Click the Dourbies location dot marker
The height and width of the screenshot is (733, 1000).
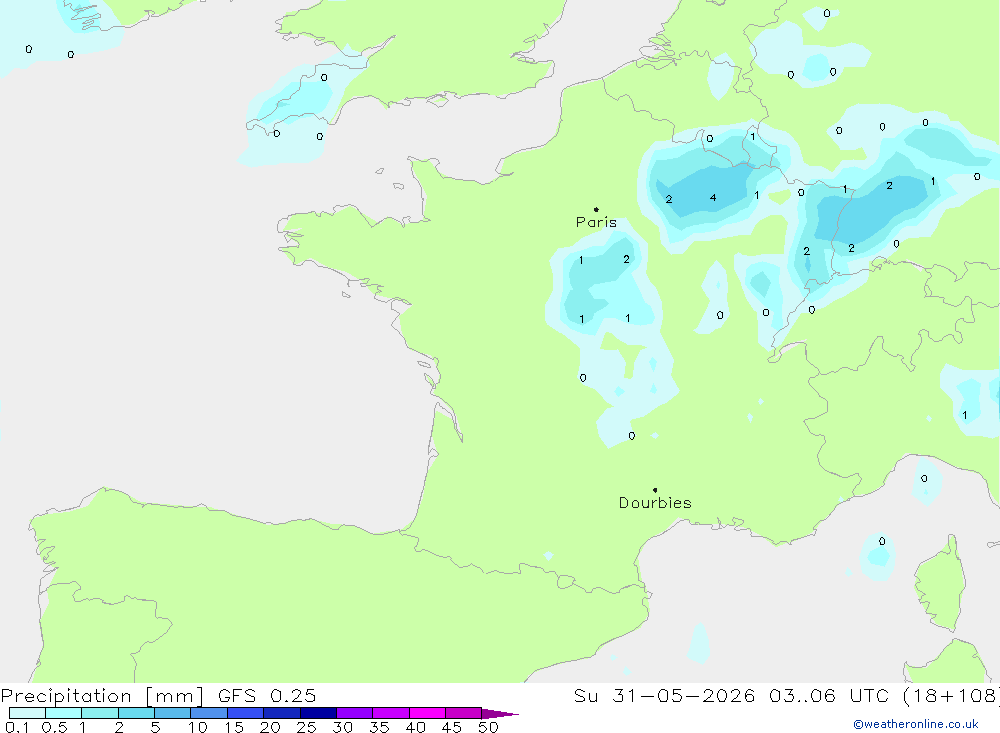pos(655,490)
